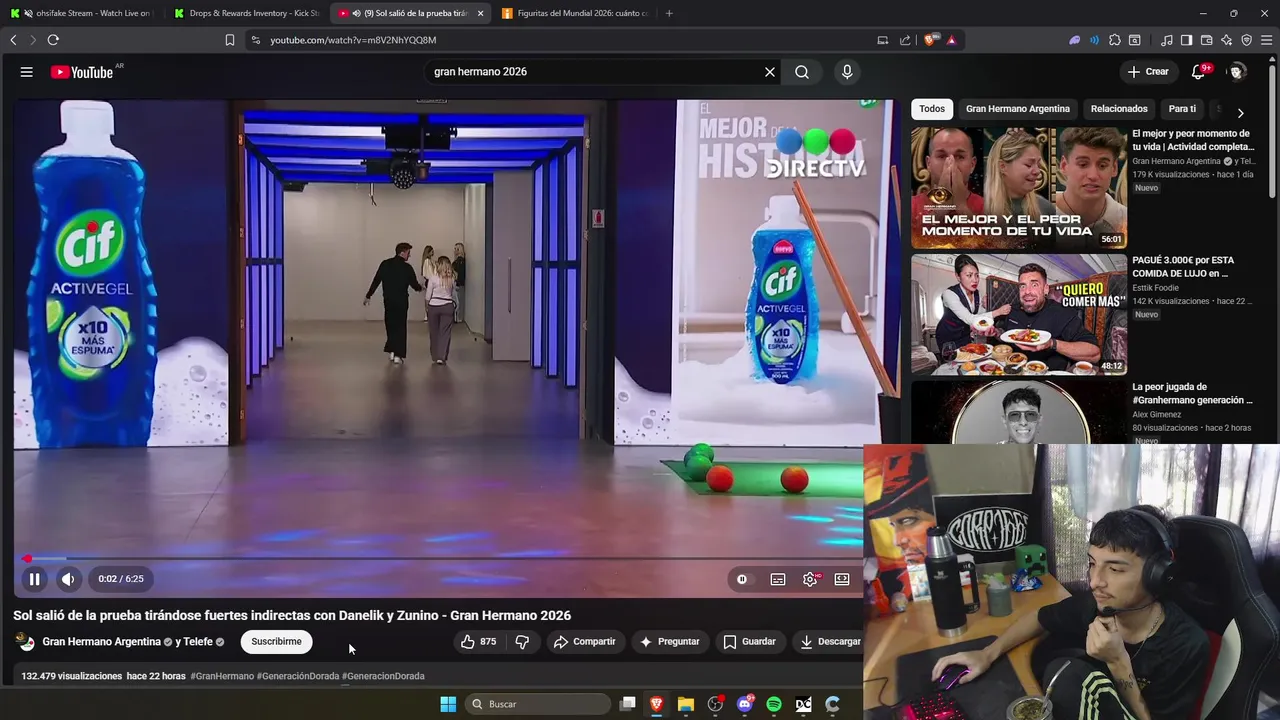The width and height of the screenshot is (1280, 720).
Task: Click the address bar URL
Action: point(353,40)
